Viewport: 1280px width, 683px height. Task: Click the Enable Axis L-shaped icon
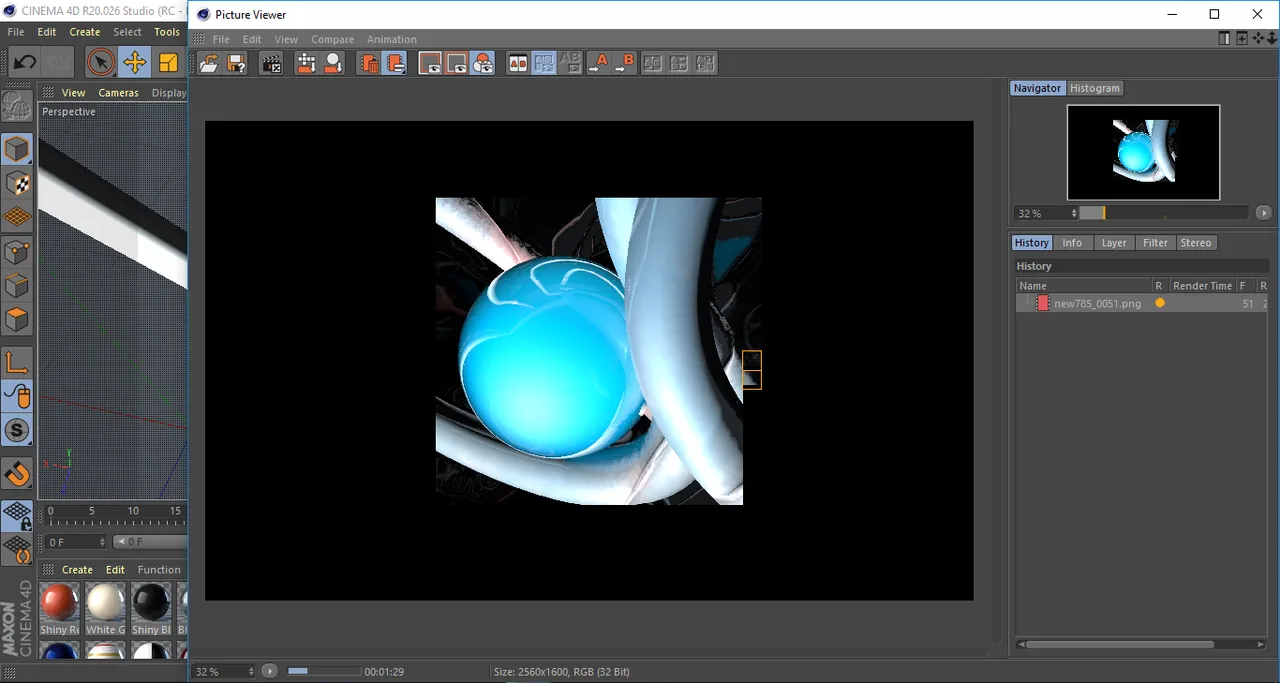tap(17, 363)
